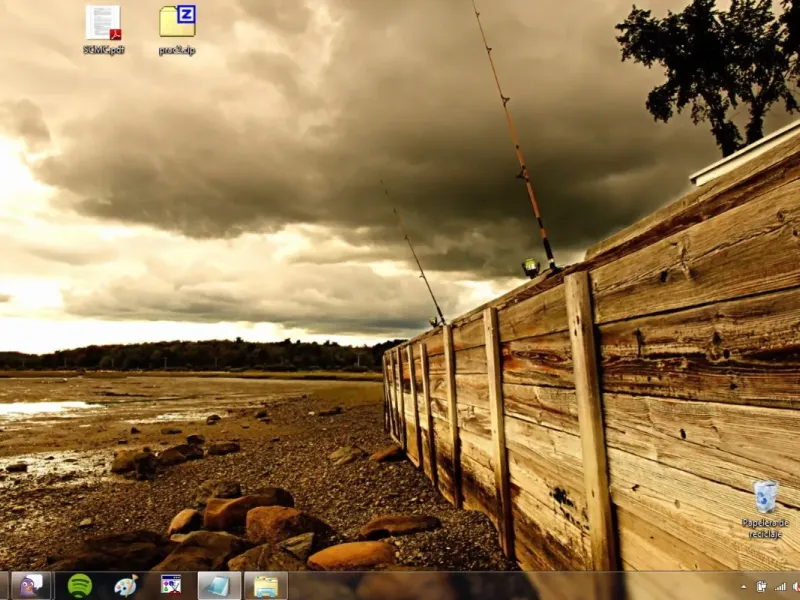Click the power plug battery tray icon

point(761,587)
